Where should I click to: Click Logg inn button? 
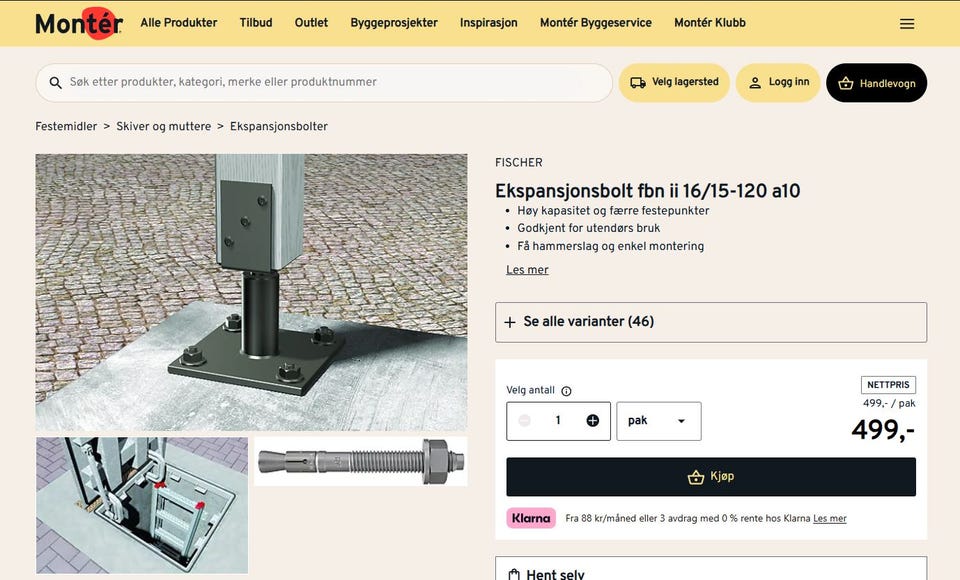(x=778, y=83)
